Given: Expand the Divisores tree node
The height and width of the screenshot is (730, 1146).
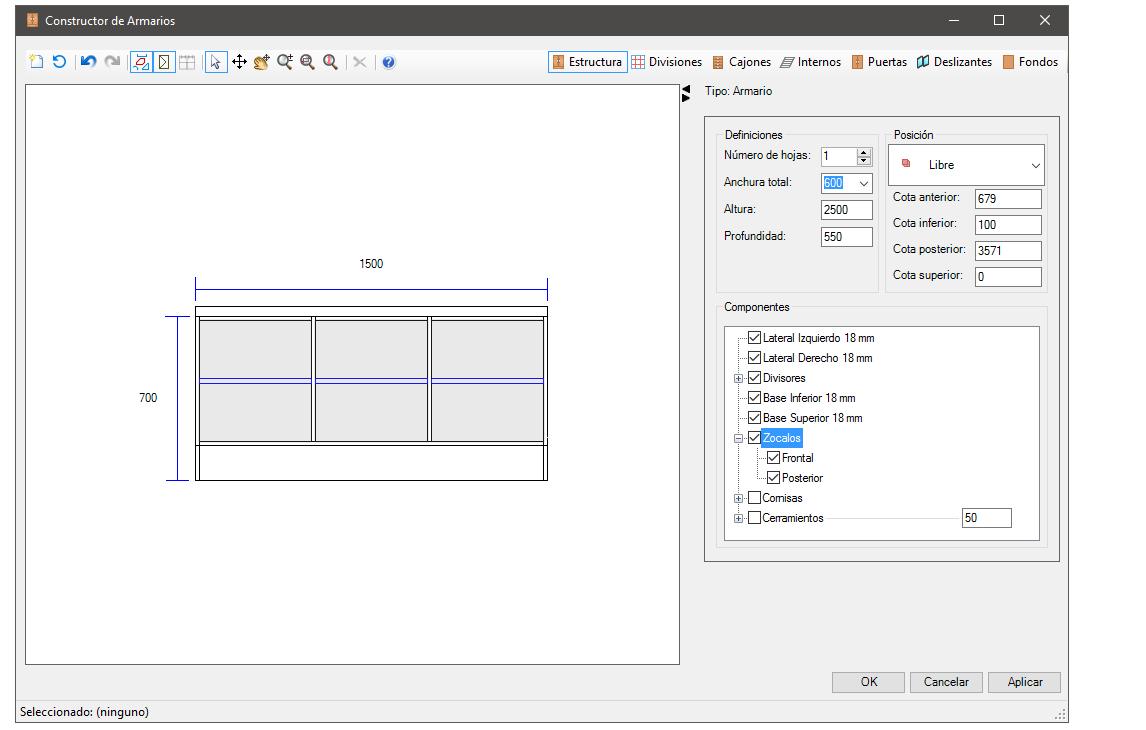Looking at the screenshot, I should (x=739, y=379).
